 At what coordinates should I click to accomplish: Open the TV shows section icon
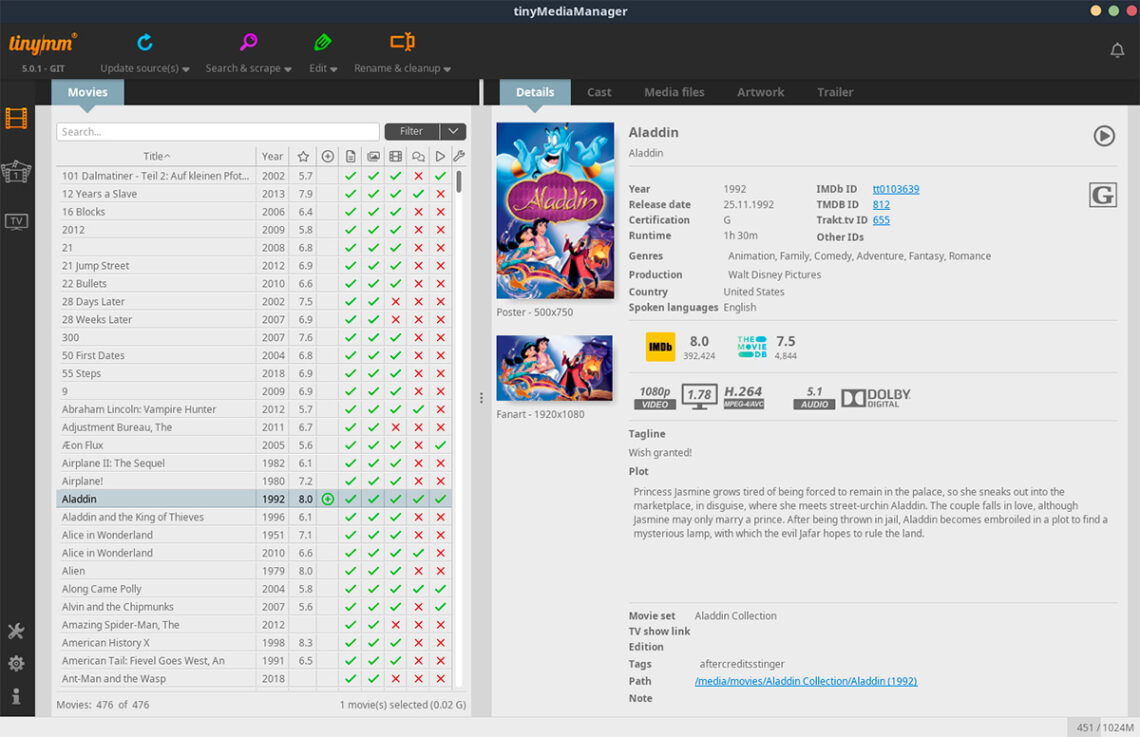tap(16, 221)
